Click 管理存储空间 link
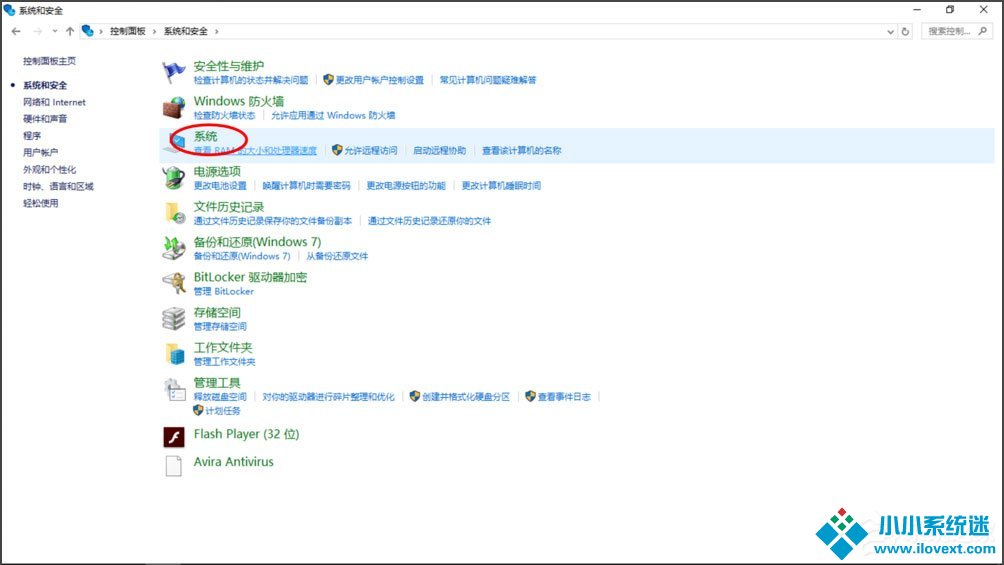This screenshot has width=1004, height=565. (220, 327)
